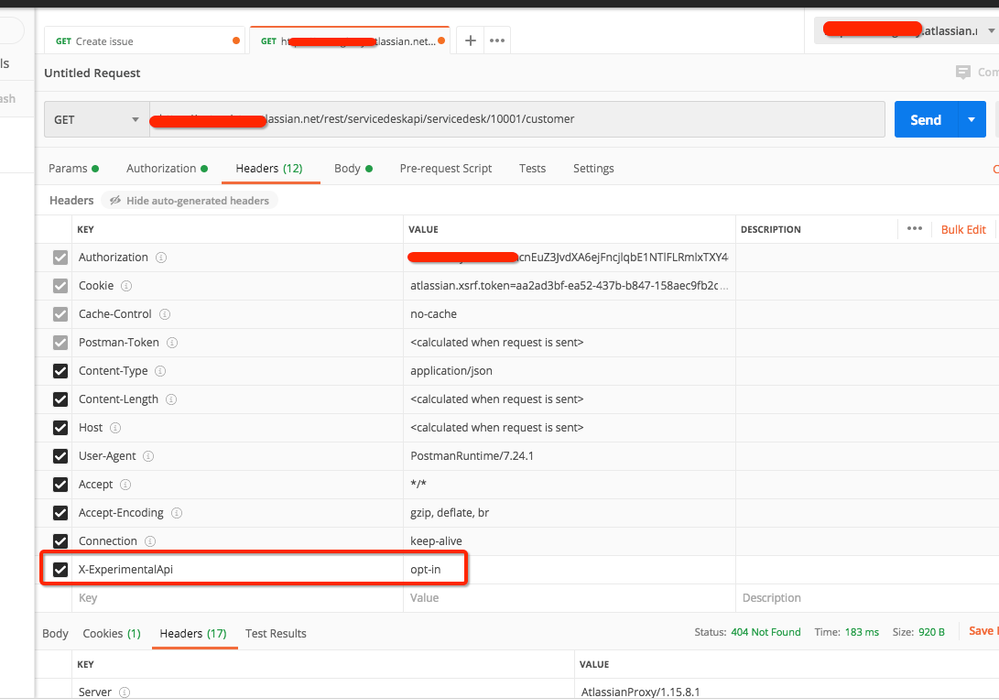
Task: Click info icon next to Accept-Encoding header
Action: coord(176,513)
